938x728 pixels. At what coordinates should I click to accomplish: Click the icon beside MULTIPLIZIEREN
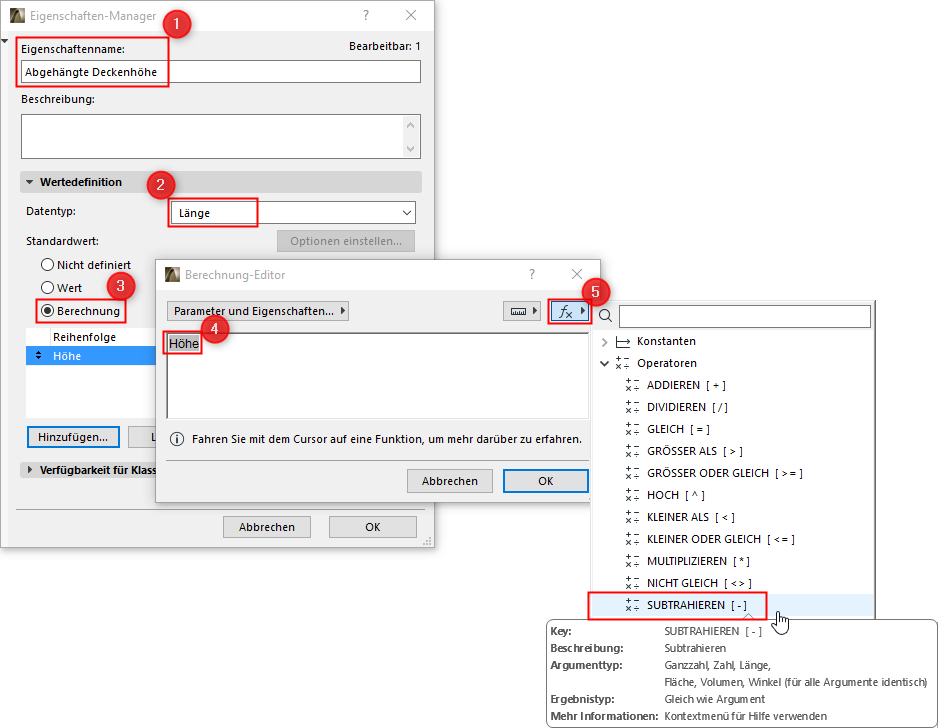point(632,561)
